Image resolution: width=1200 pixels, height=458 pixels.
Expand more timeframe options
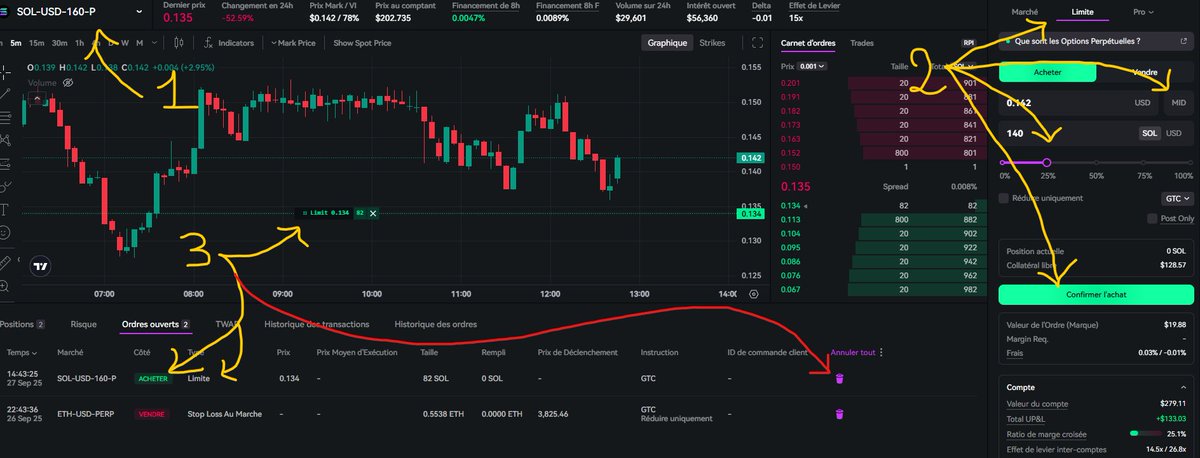pyautogui.click(x=153, y=43)
